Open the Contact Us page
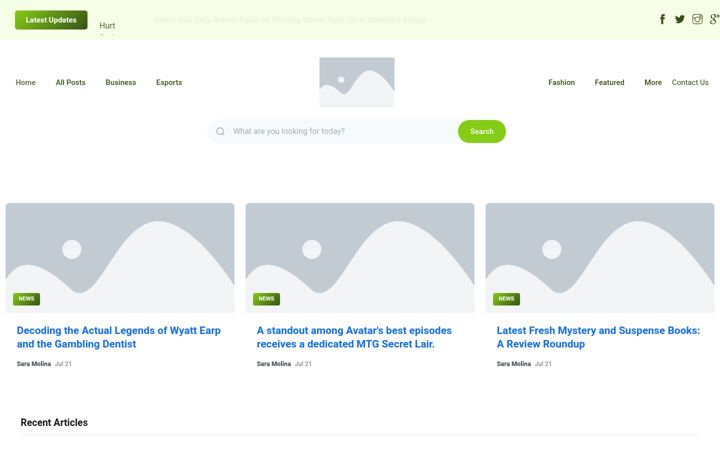The width and height of the screenshot is (720, 450). click(690, 83)
